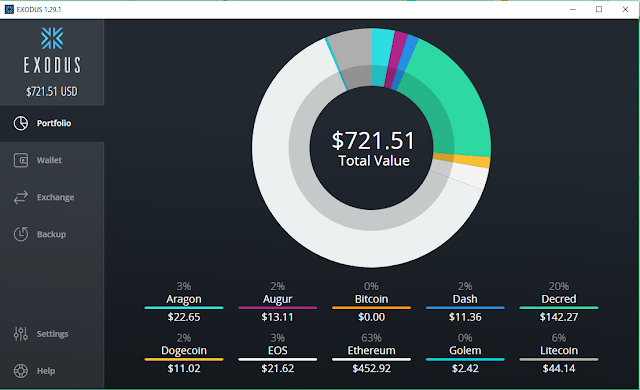Go to the Exchange tab label

(x=56, y=197)
